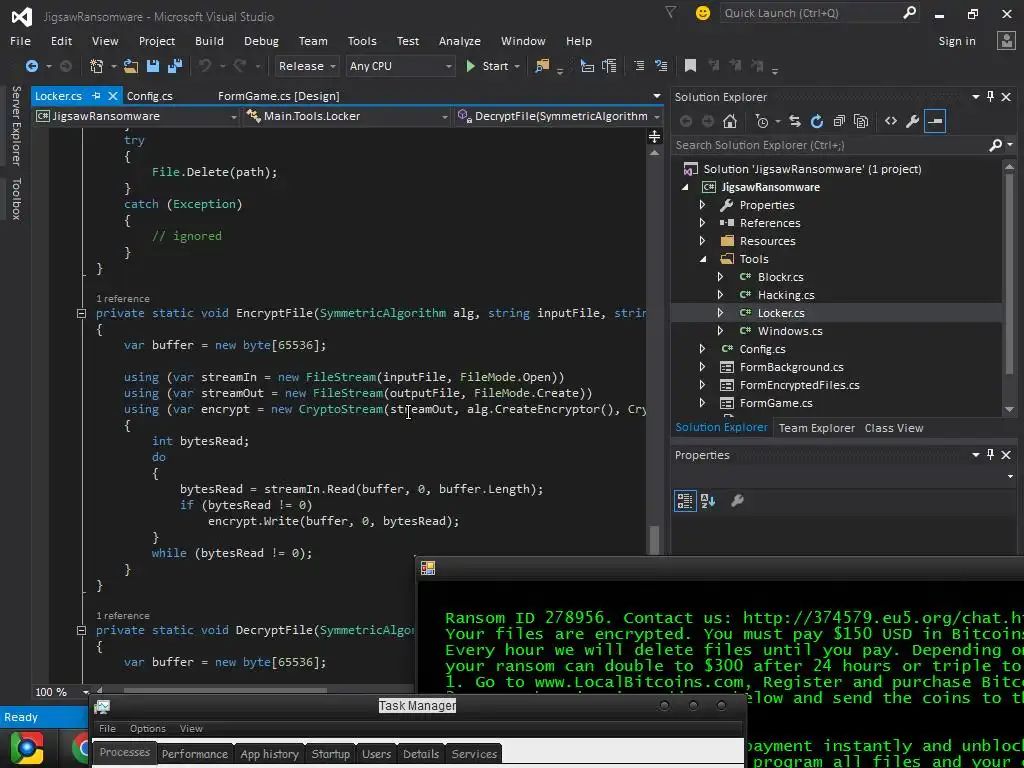Viewport: 1024px width, 768px height.
Task: Click the Solution Explorer vertical scrollbar
Action: (1009, 287)
